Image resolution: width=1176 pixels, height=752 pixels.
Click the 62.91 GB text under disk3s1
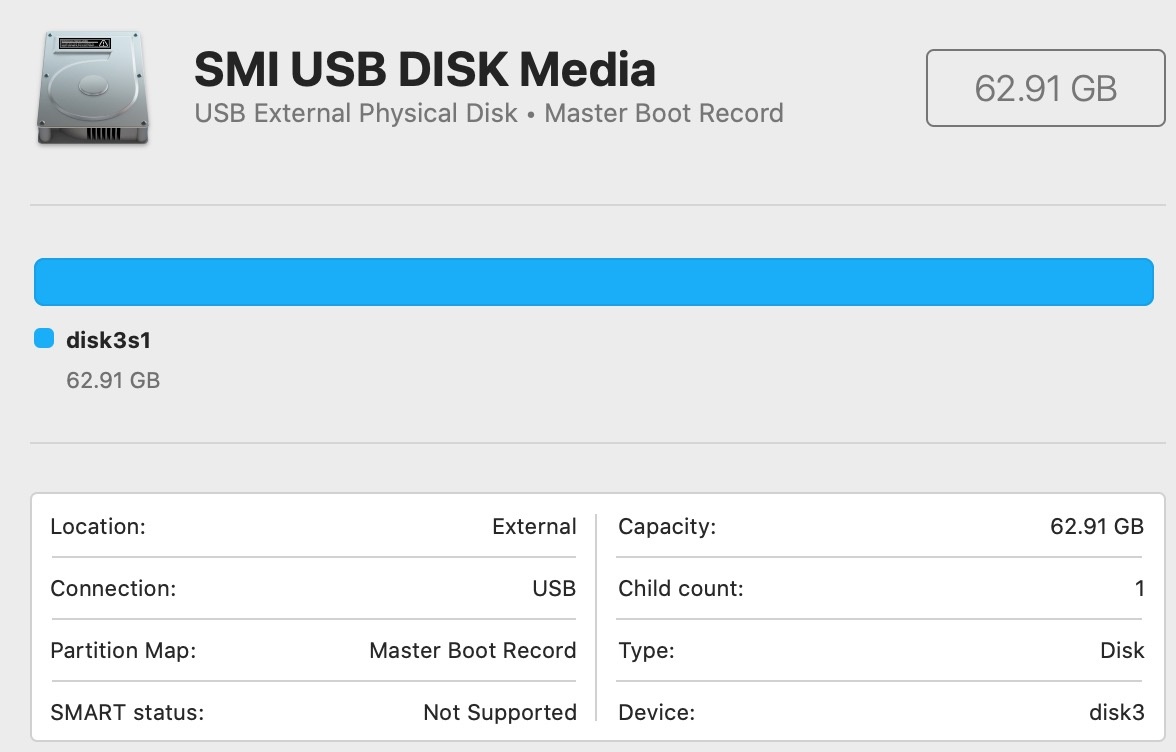(113, 380)
